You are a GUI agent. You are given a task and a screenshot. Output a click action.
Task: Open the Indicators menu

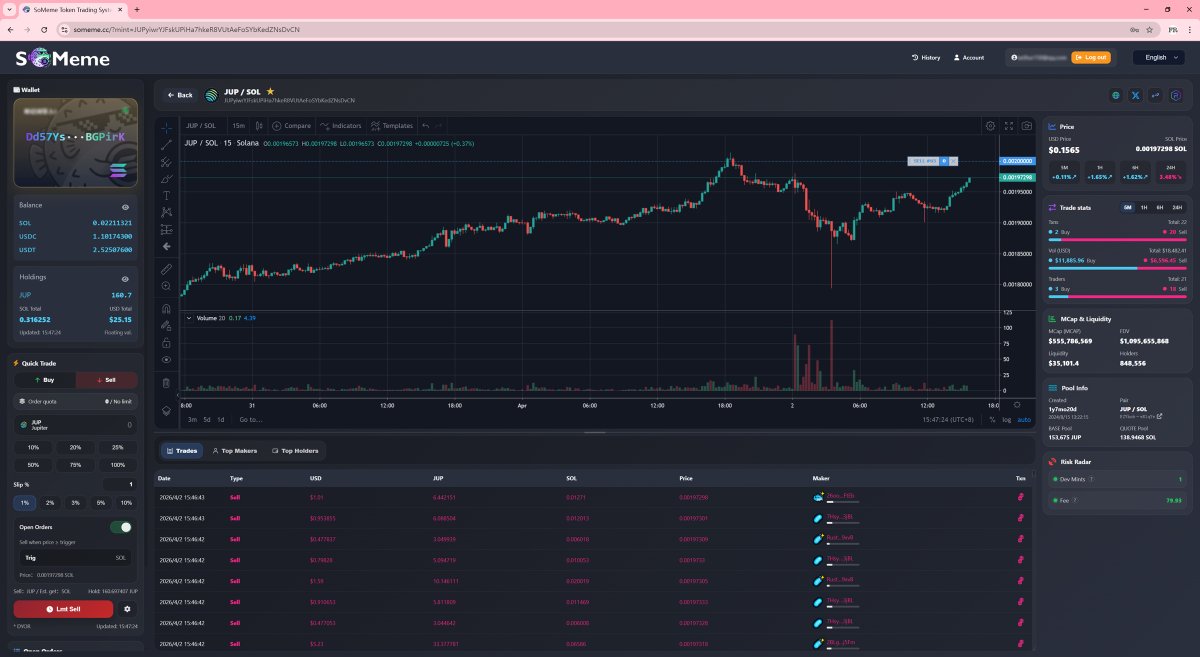pyautogui.click(x=342, y=126)
